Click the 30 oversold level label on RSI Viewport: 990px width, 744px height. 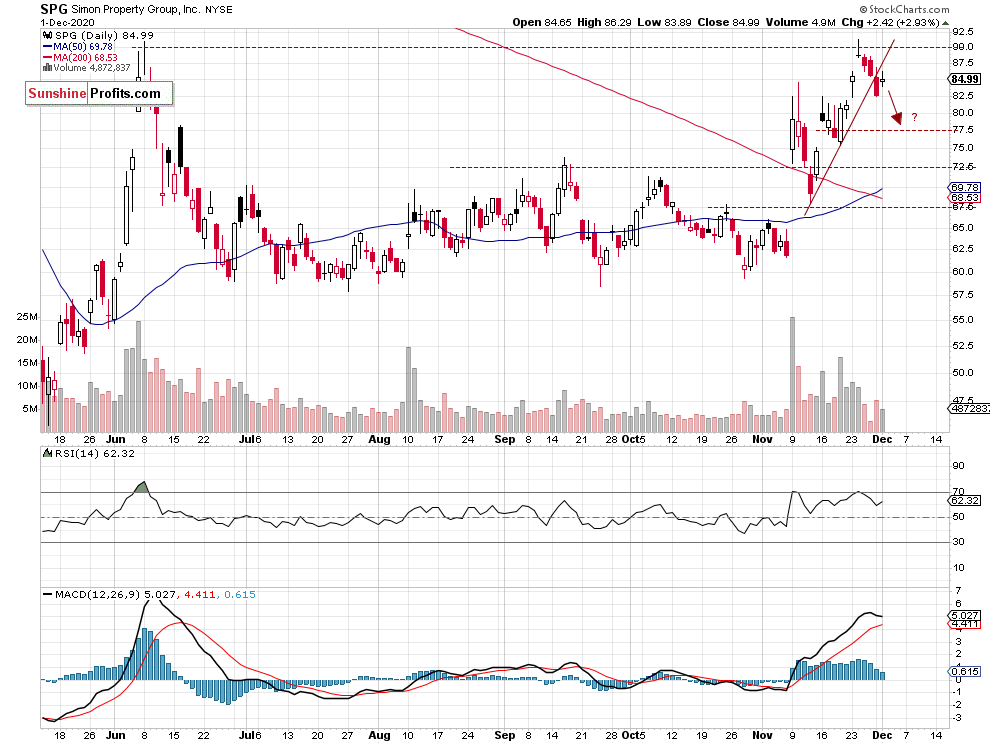point(958,542)
